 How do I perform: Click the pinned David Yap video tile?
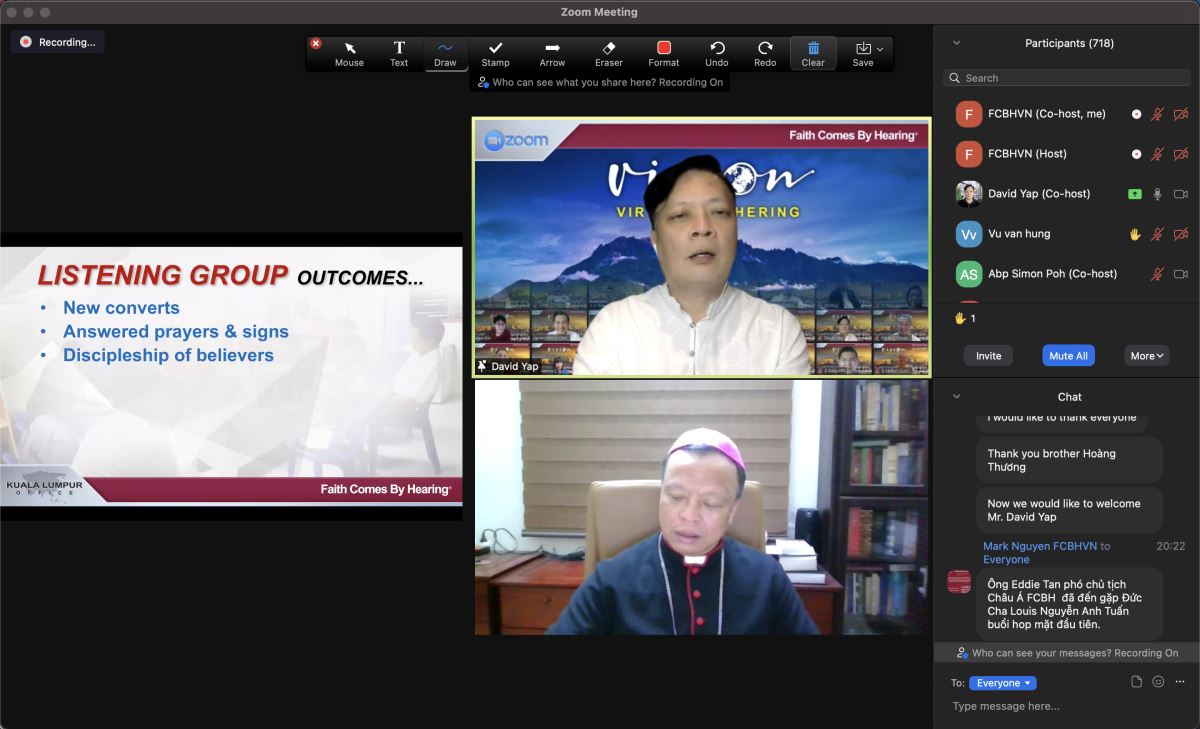pyautogui.click(x=702, y=247)
